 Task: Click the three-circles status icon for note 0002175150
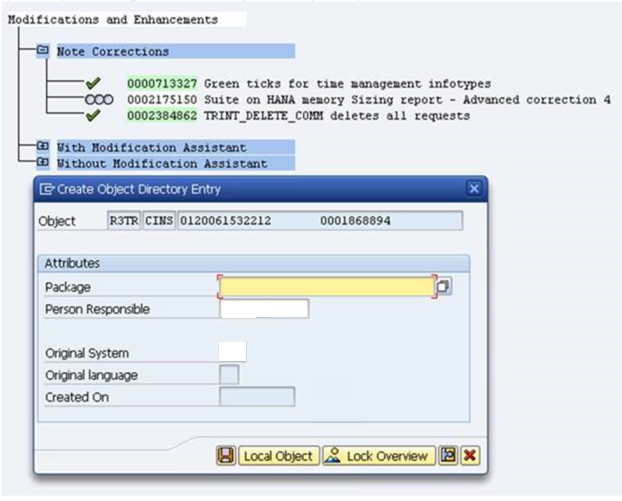tap(99, 100)
